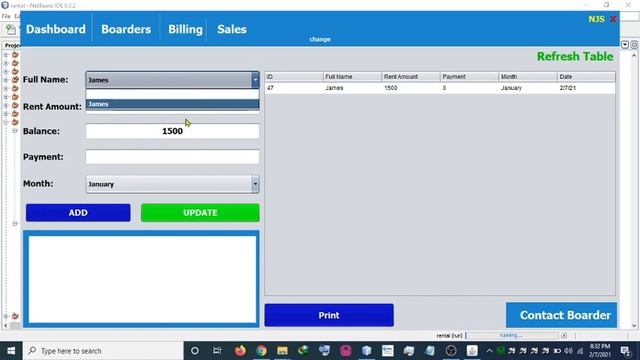640x360 pixels.
Task: Click the Print button
Action: tap(329, 315)
